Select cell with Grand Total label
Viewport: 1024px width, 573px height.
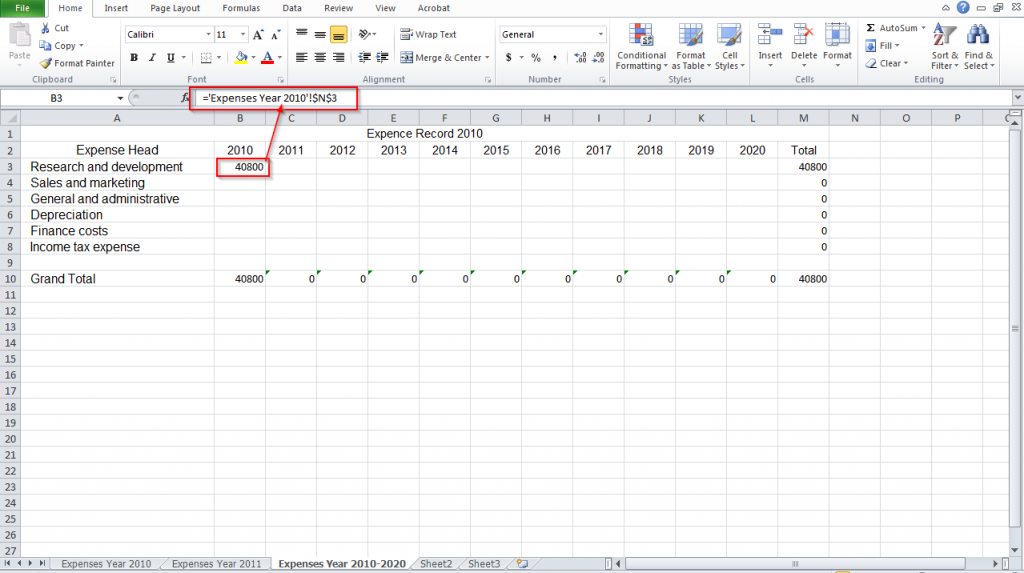click(x=117, y=279)
